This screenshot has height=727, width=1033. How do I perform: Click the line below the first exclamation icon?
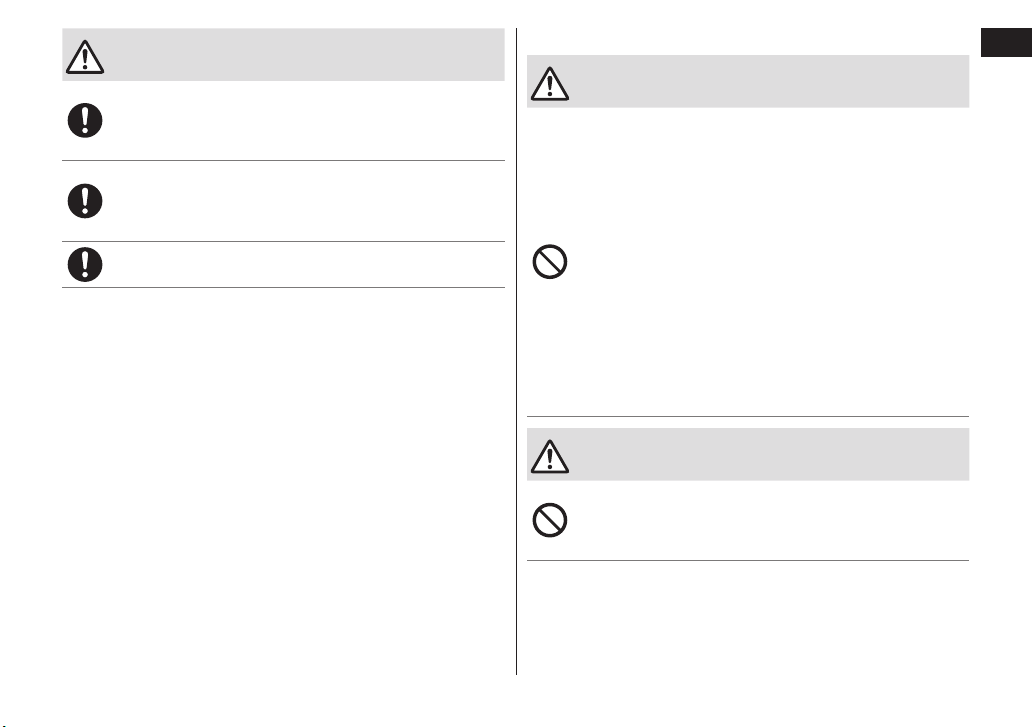283,161
